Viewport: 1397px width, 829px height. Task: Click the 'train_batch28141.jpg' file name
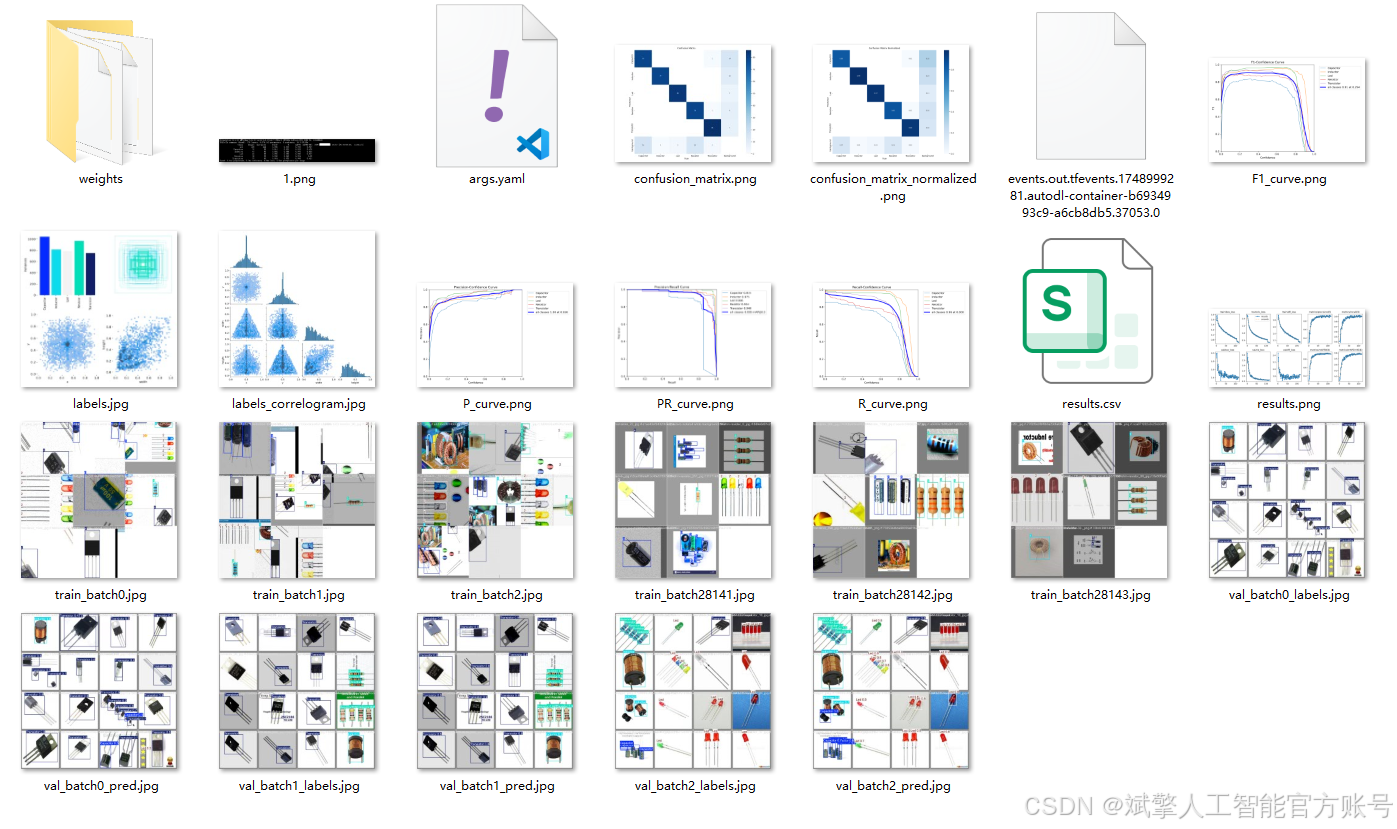694,594
